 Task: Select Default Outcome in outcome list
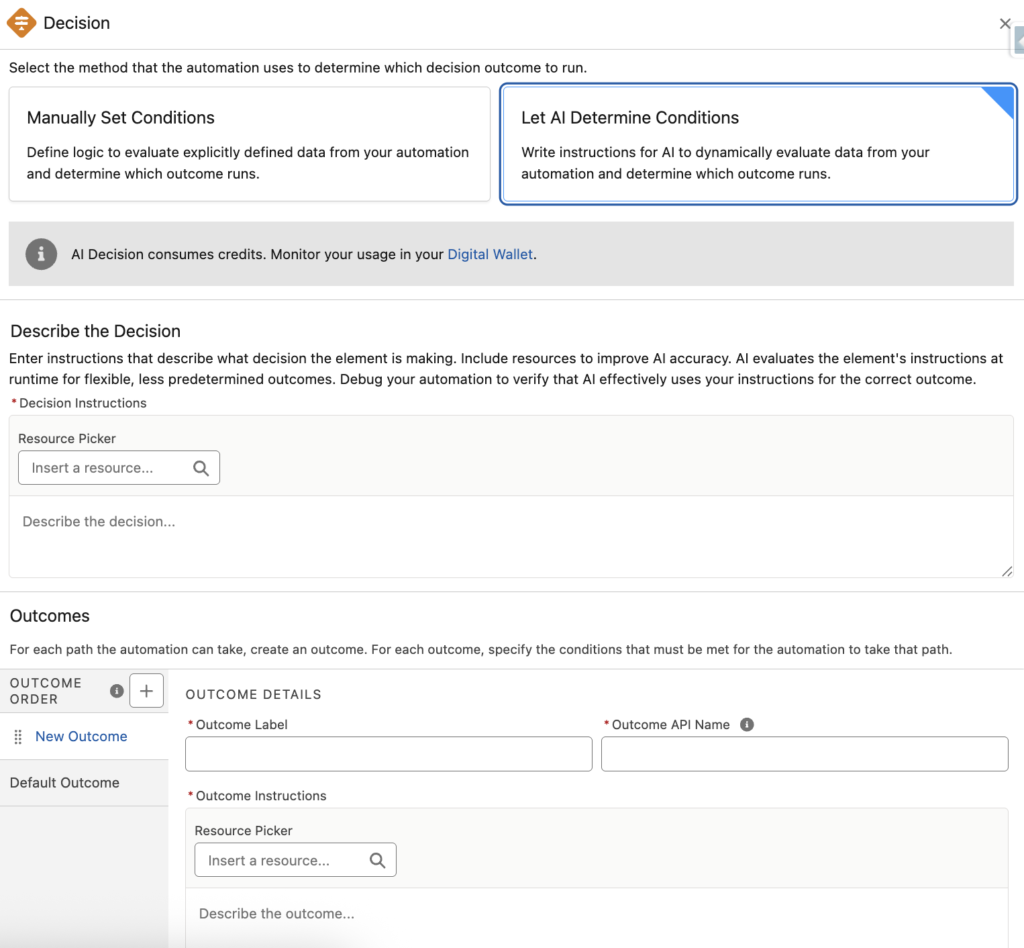65,783
